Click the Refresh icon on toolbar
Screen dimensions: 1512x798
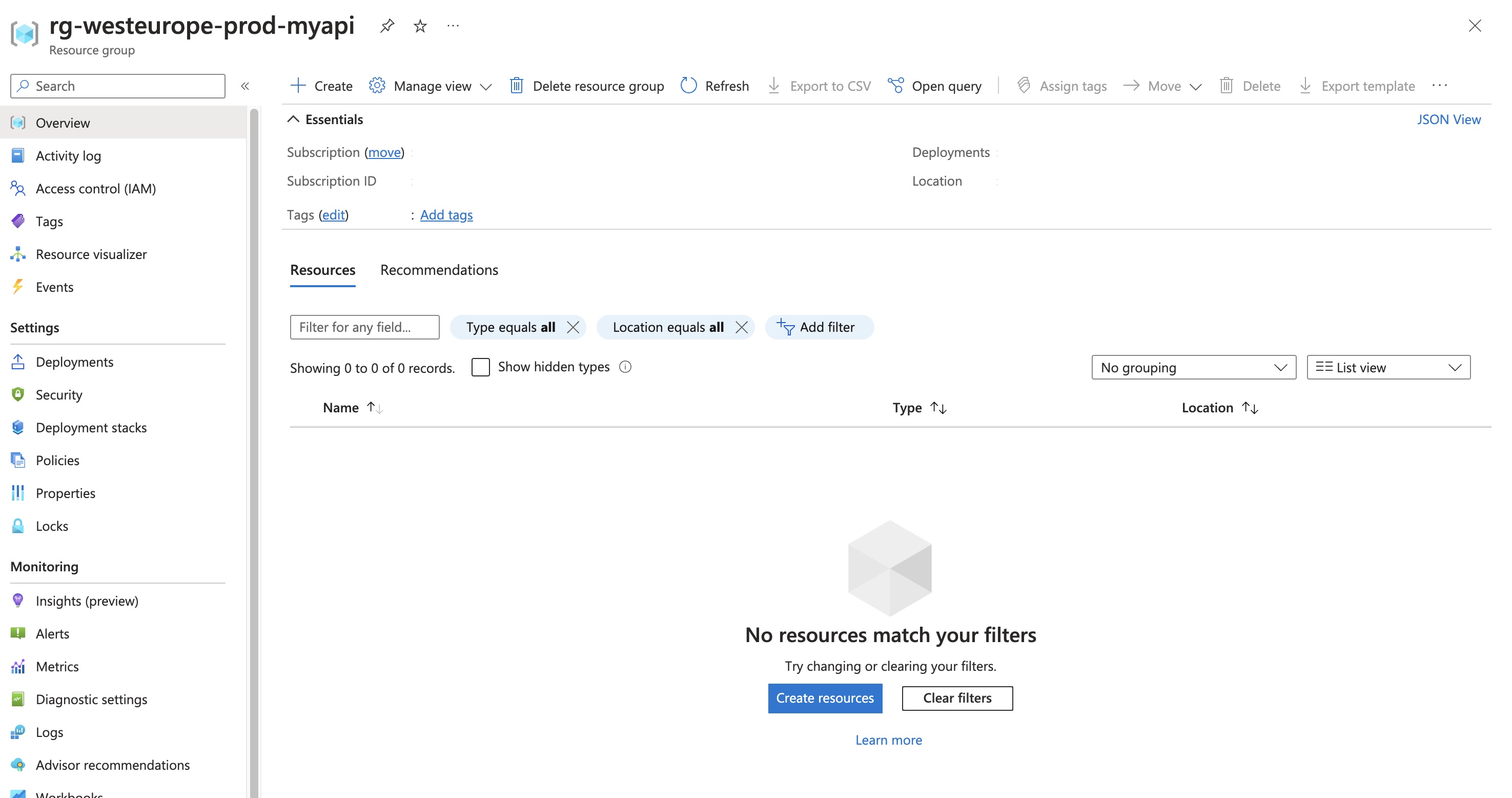[x=688, y=86]
